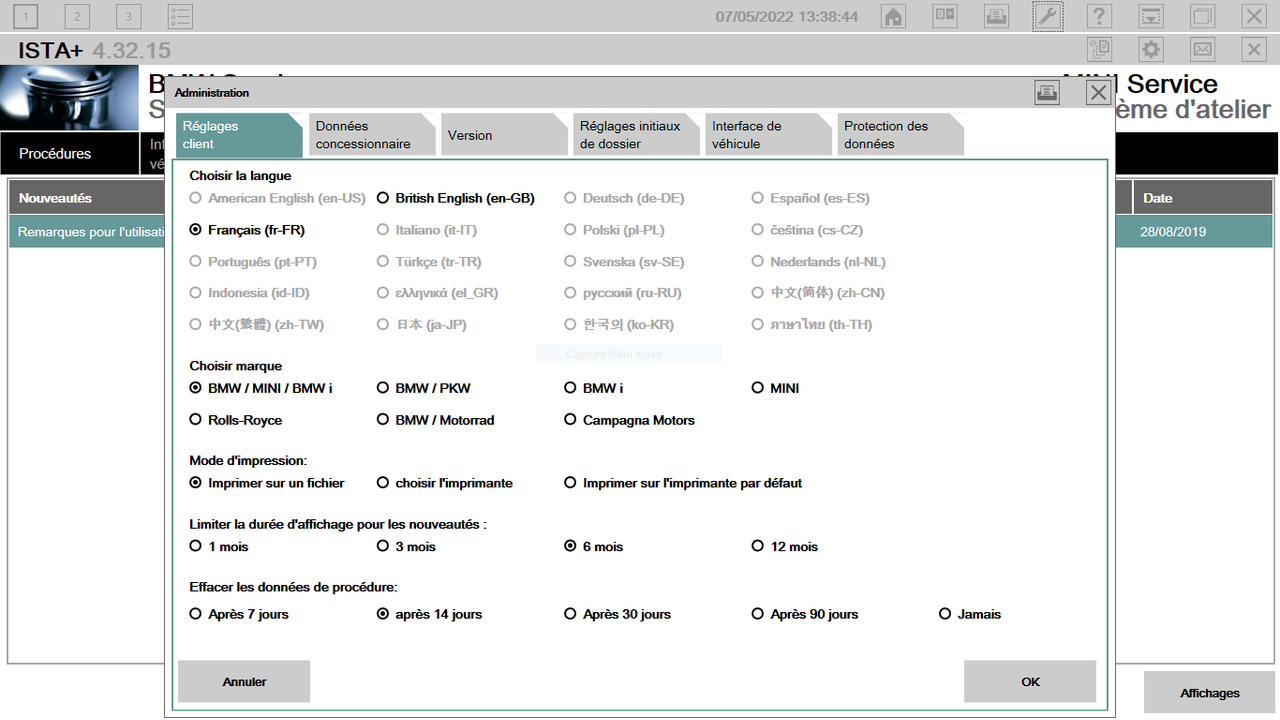Viewport: 1280px width, 720px height.
Task: Go to home screen icon
Action: [893, 16]
